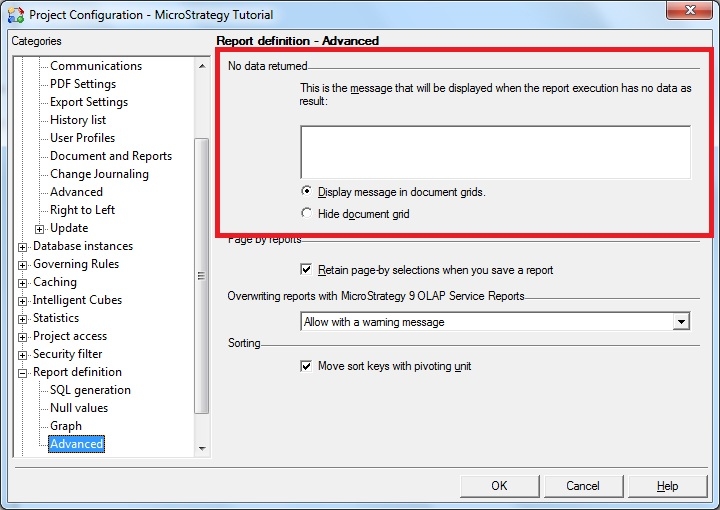Click the Project Configuration title bar icon
720x510 pixels.
(x=16, y=15)
